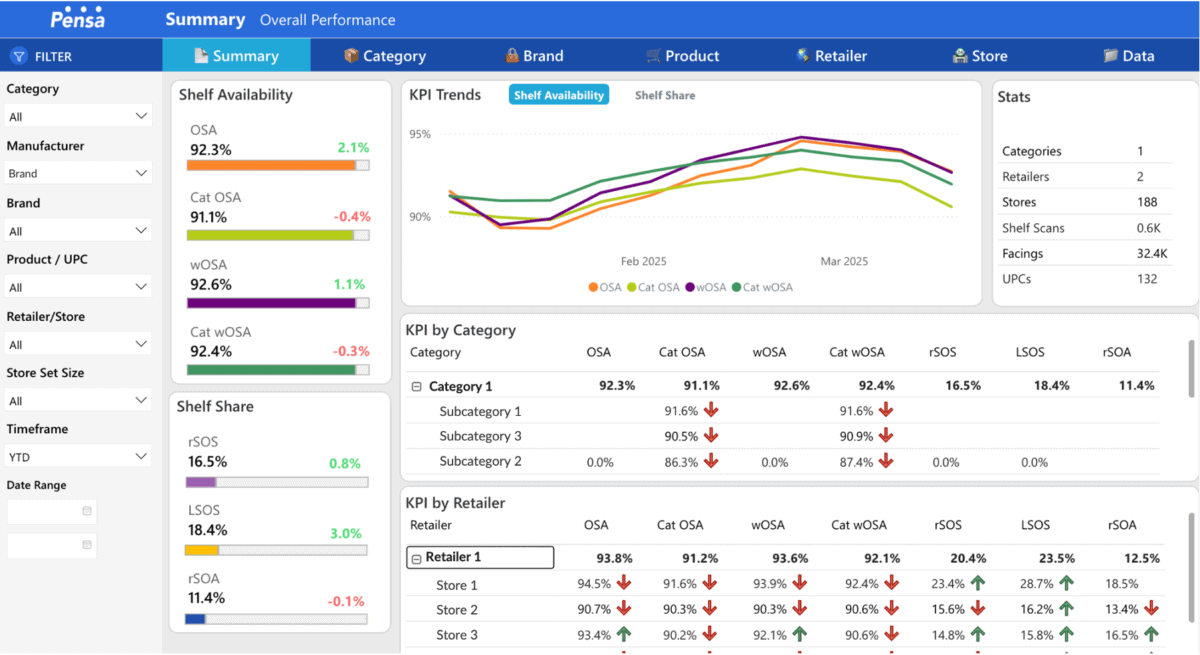Click the first Date Range input field
Image resolution: width=1200 pixels, height=655 pixels.
tap(52, 511)
